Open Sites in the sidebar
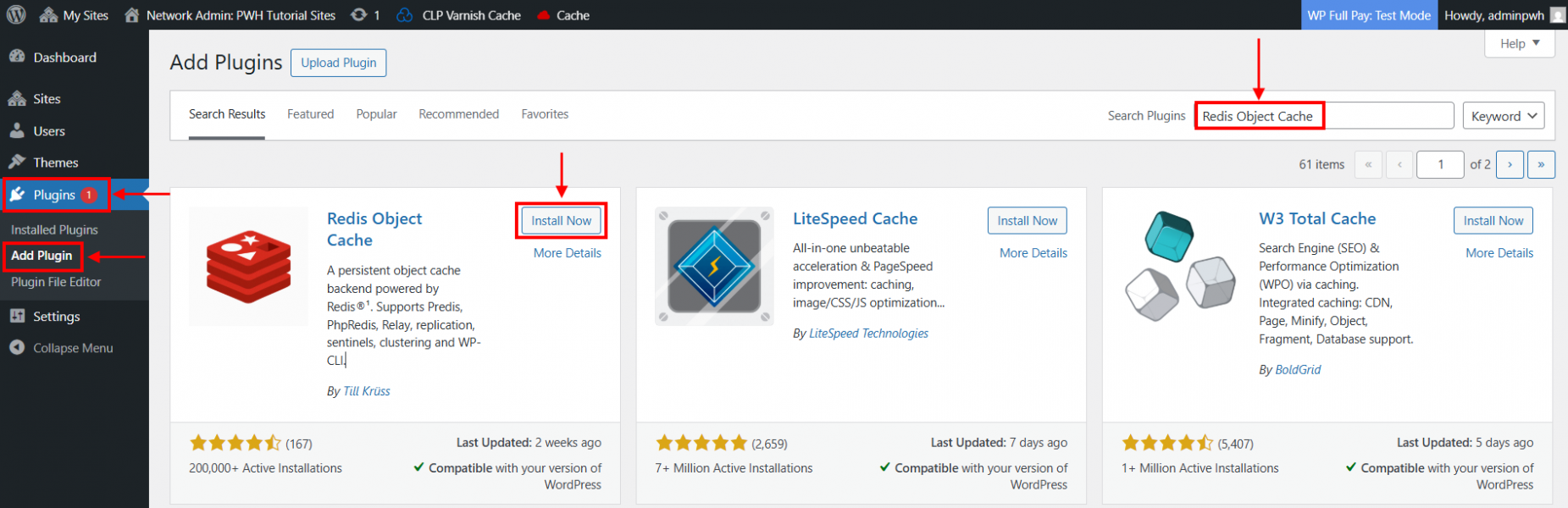 tap(47, 99)
